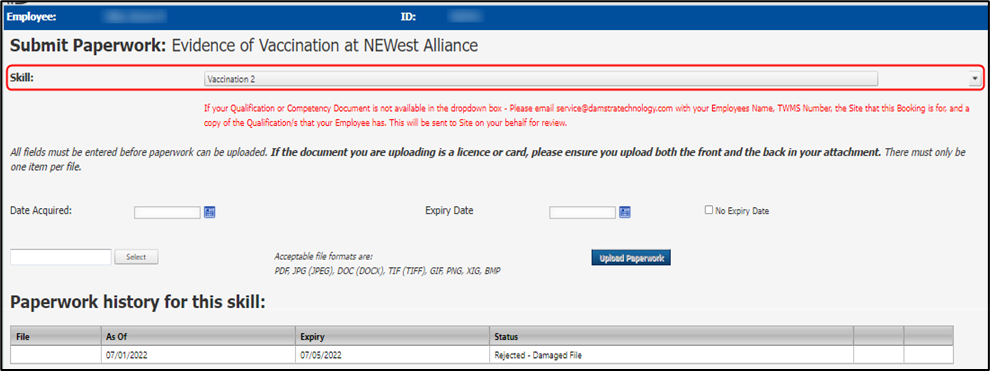Click the Submit Paperwork page title
Screen dimensions: 990x371
[x=244, y=45]
